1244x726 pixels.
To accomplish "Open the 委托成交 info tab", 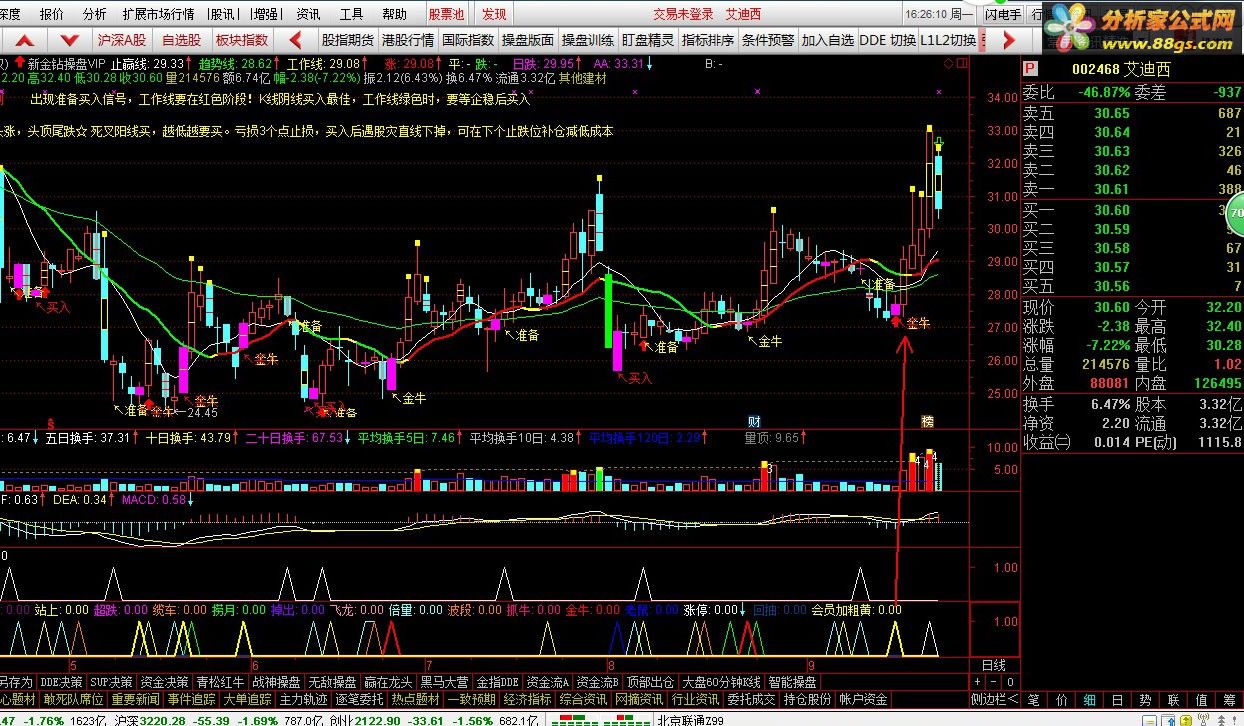I will coord(751,699).
